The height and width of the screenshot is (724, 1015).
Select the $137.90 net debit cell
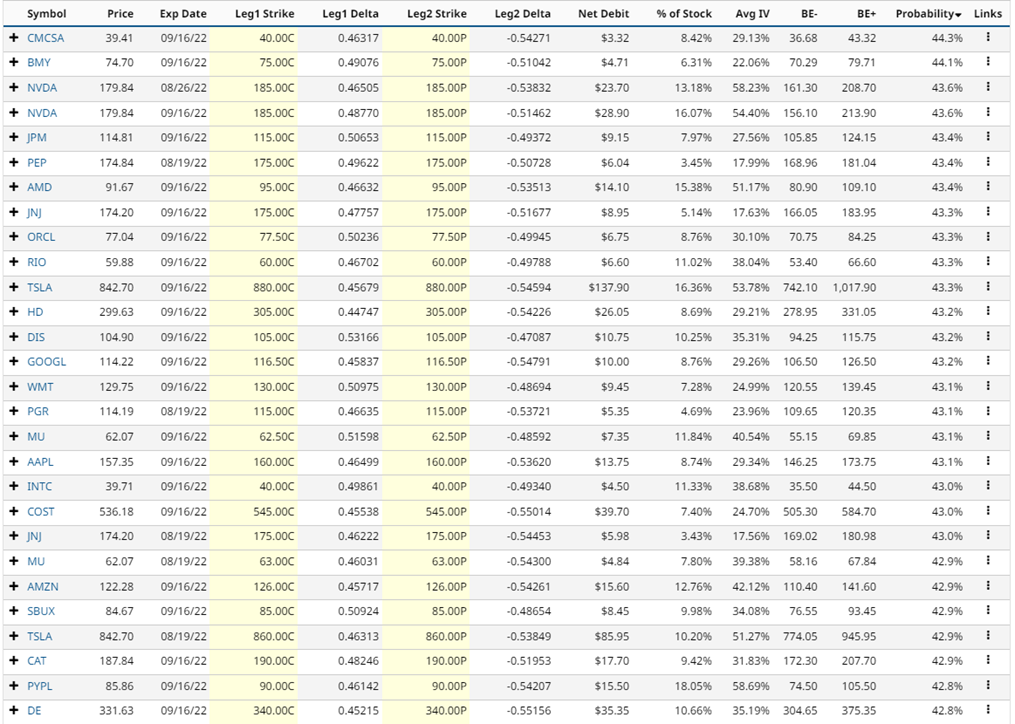[x=608, y=287]
